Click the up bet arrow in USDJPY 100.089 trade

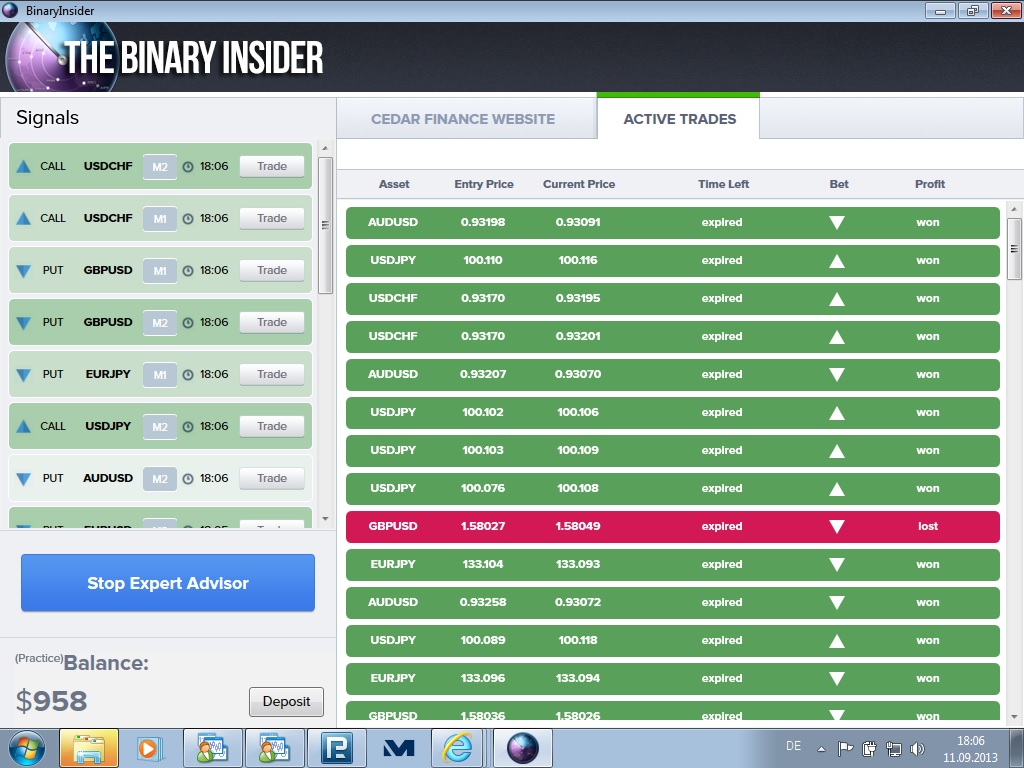click(x=837, y=641)
